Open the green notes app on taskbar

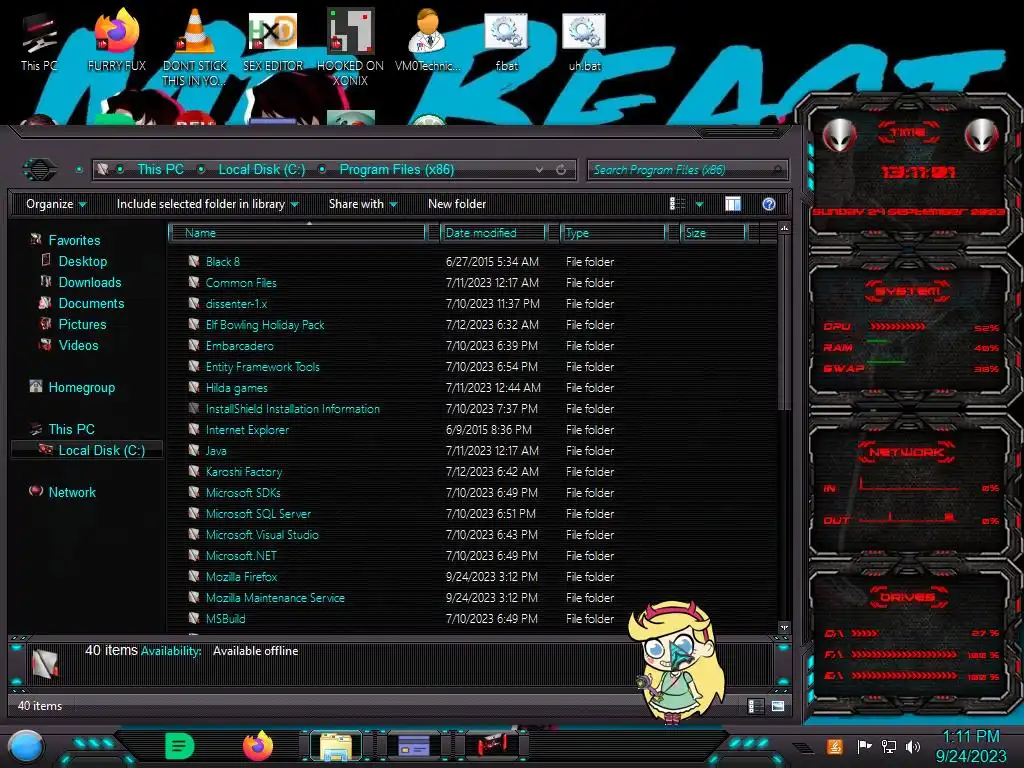click(180, 746)
